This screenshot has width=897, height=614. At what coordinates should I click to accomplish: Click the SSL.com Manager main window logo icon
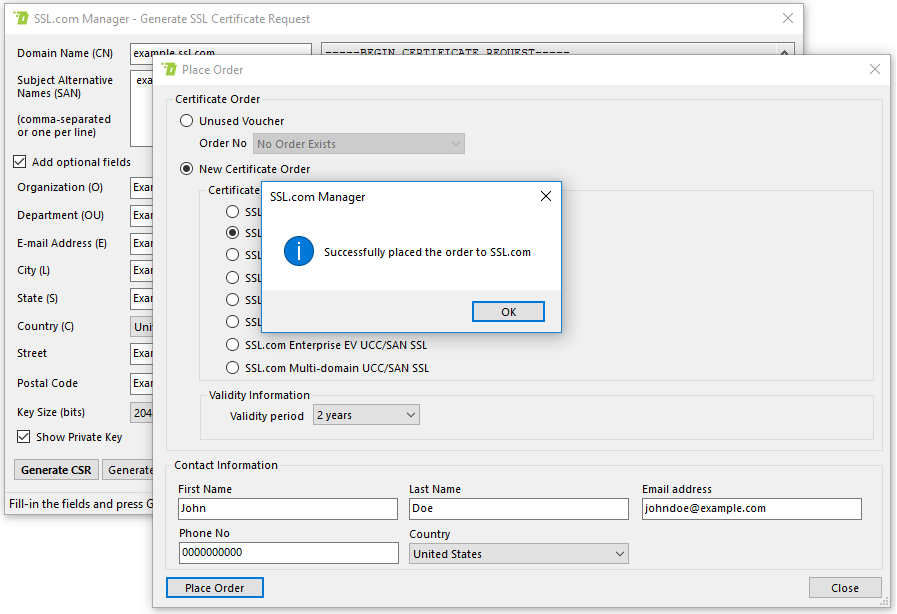(21, 19)
